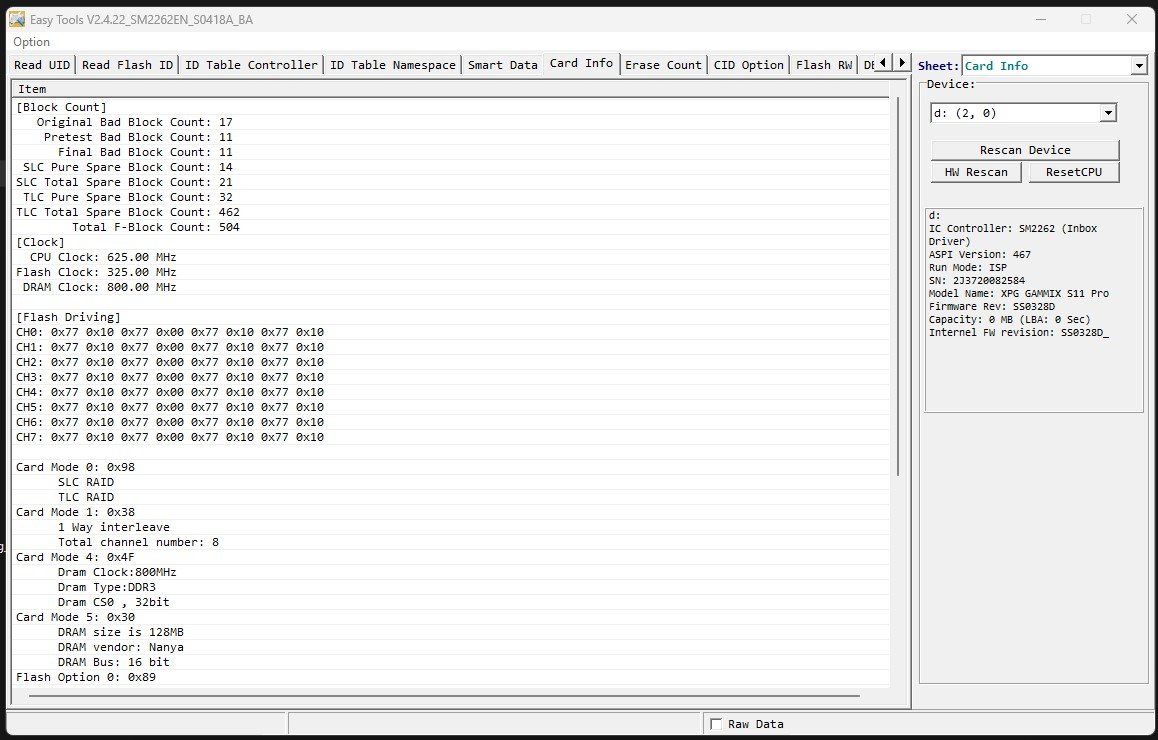Image resolution: width=1158 pixels, height=740 pixels.
Task: Select the Card Info tab
Action: pos(580,63)
